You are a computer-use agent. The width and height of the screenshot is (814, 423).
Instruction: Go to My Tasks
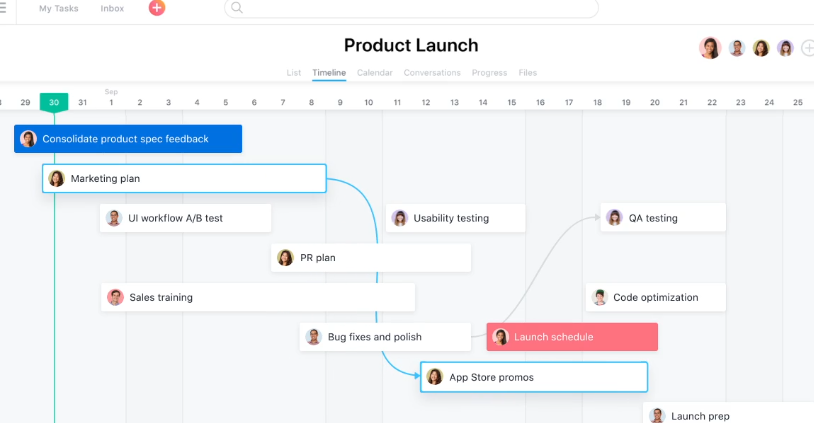point(59,8)
